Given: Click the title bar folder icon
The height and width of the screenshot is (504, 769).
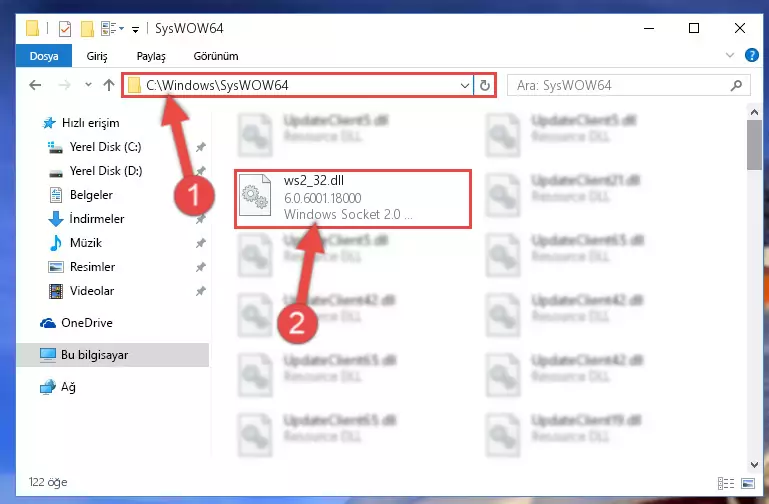Looking at the screenshot, I should point(32,28).
